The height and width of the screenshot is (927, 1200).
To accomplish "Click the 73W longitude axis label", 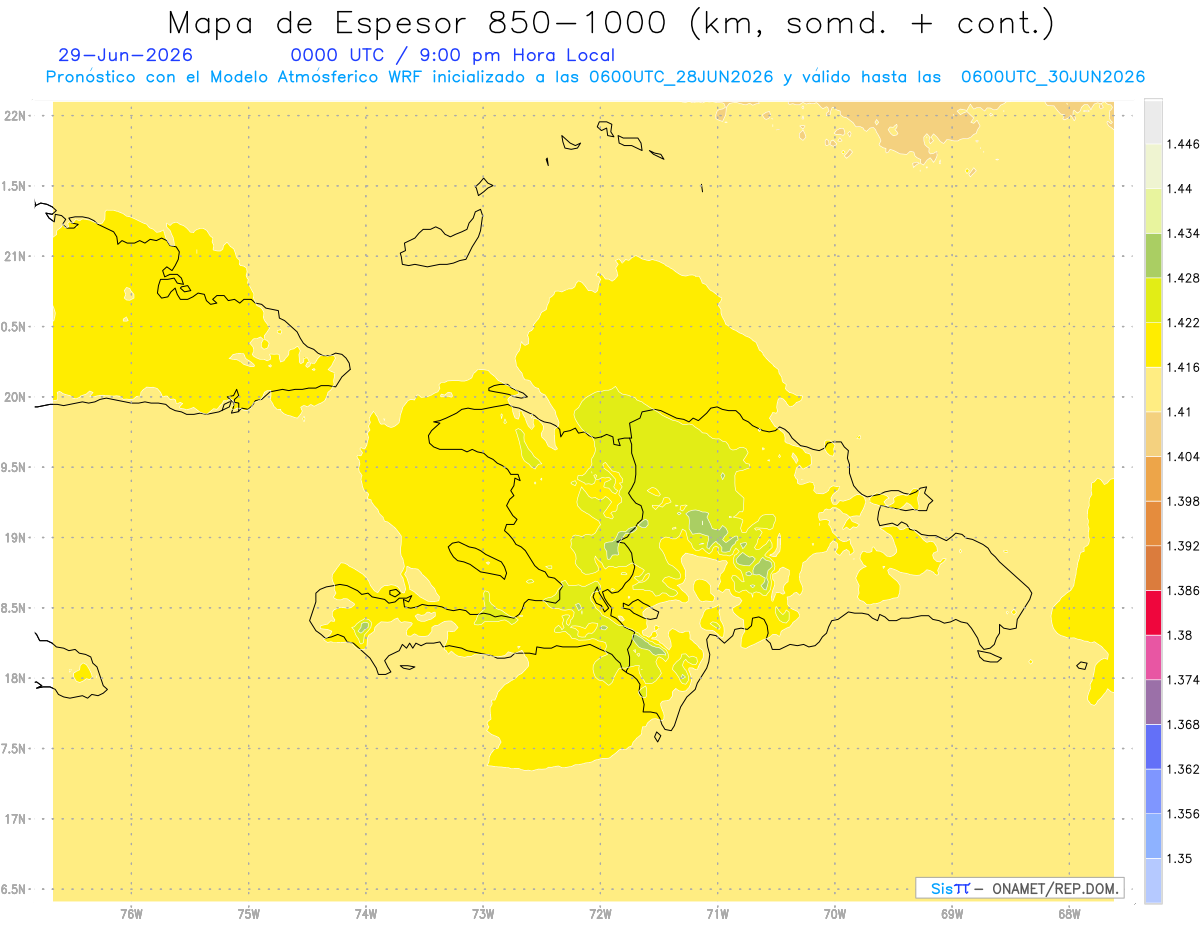I will pyautogui.click(x=483, y=914).
